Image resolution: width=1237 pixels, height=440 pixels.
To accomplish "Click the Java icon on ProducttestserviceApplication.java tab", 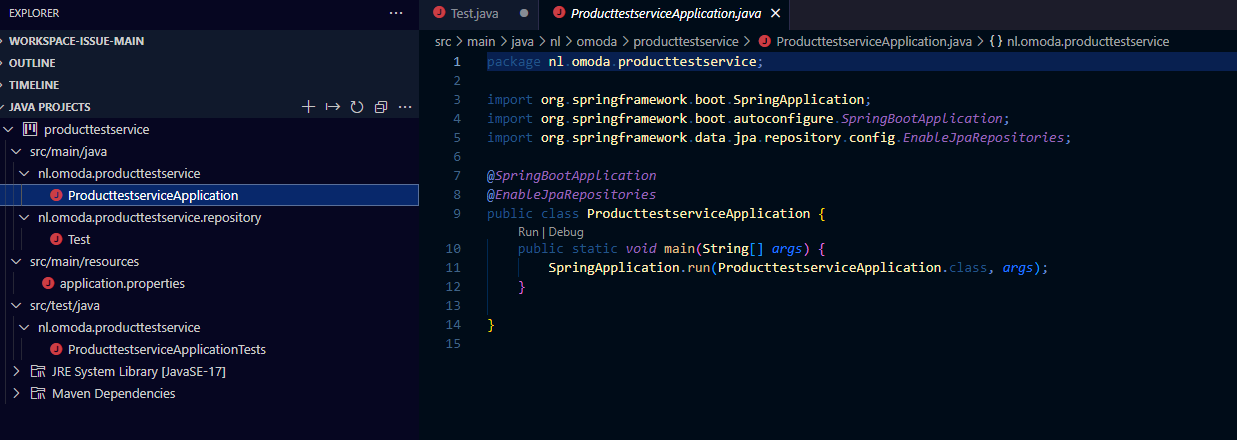I will (x=558, y=13).
